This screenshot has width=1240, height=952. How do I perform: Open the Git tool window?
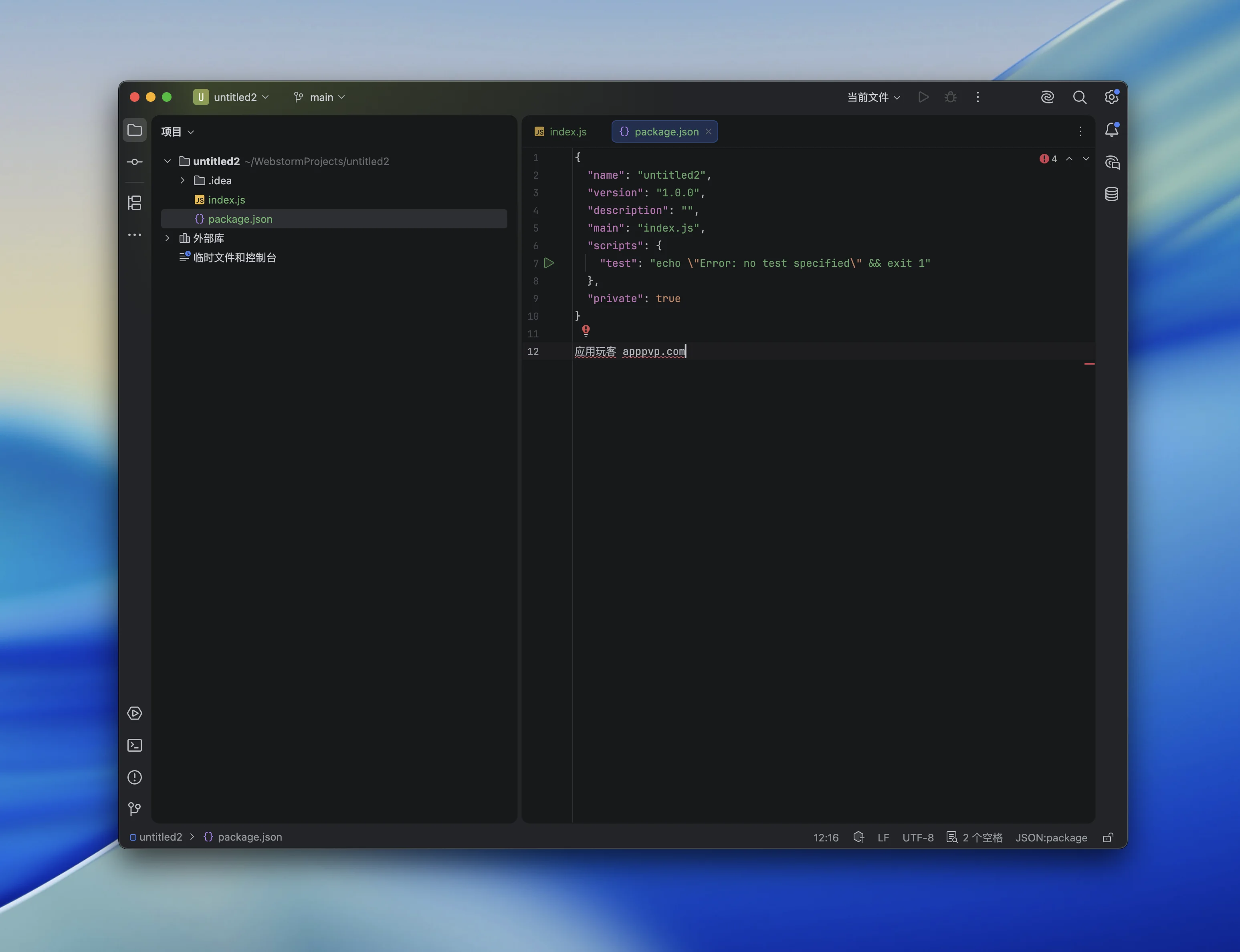click(134, 809)
